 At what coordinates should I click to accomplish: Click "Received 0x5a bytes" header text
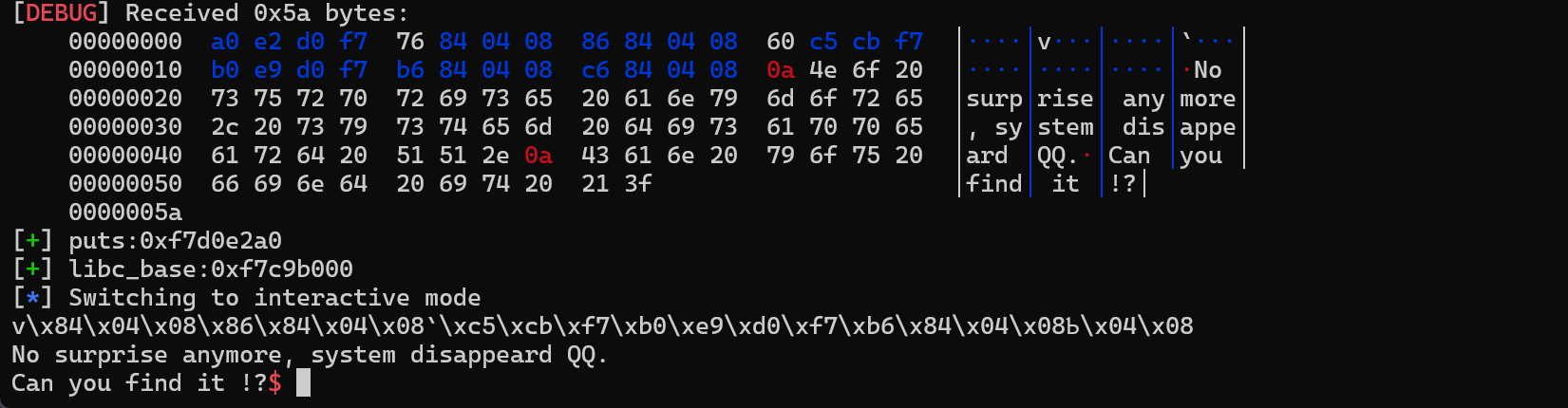click(266, 13)
